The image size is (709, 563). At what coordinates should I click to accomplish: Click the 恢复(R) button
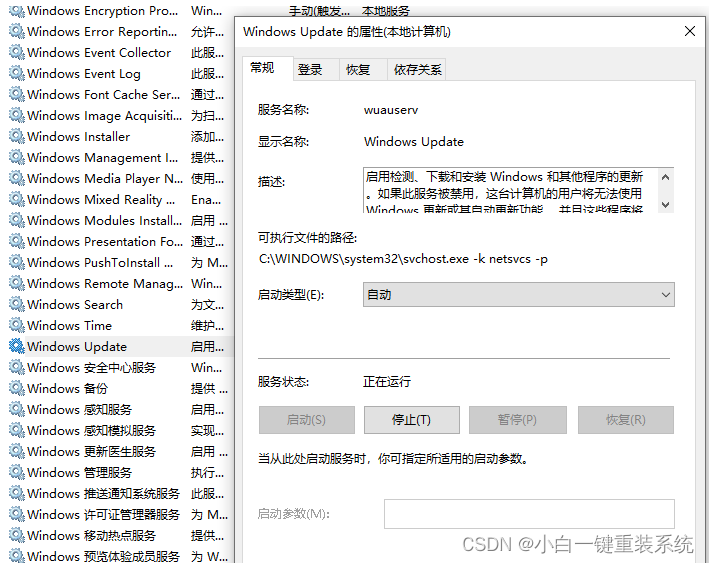coord(626,420)
